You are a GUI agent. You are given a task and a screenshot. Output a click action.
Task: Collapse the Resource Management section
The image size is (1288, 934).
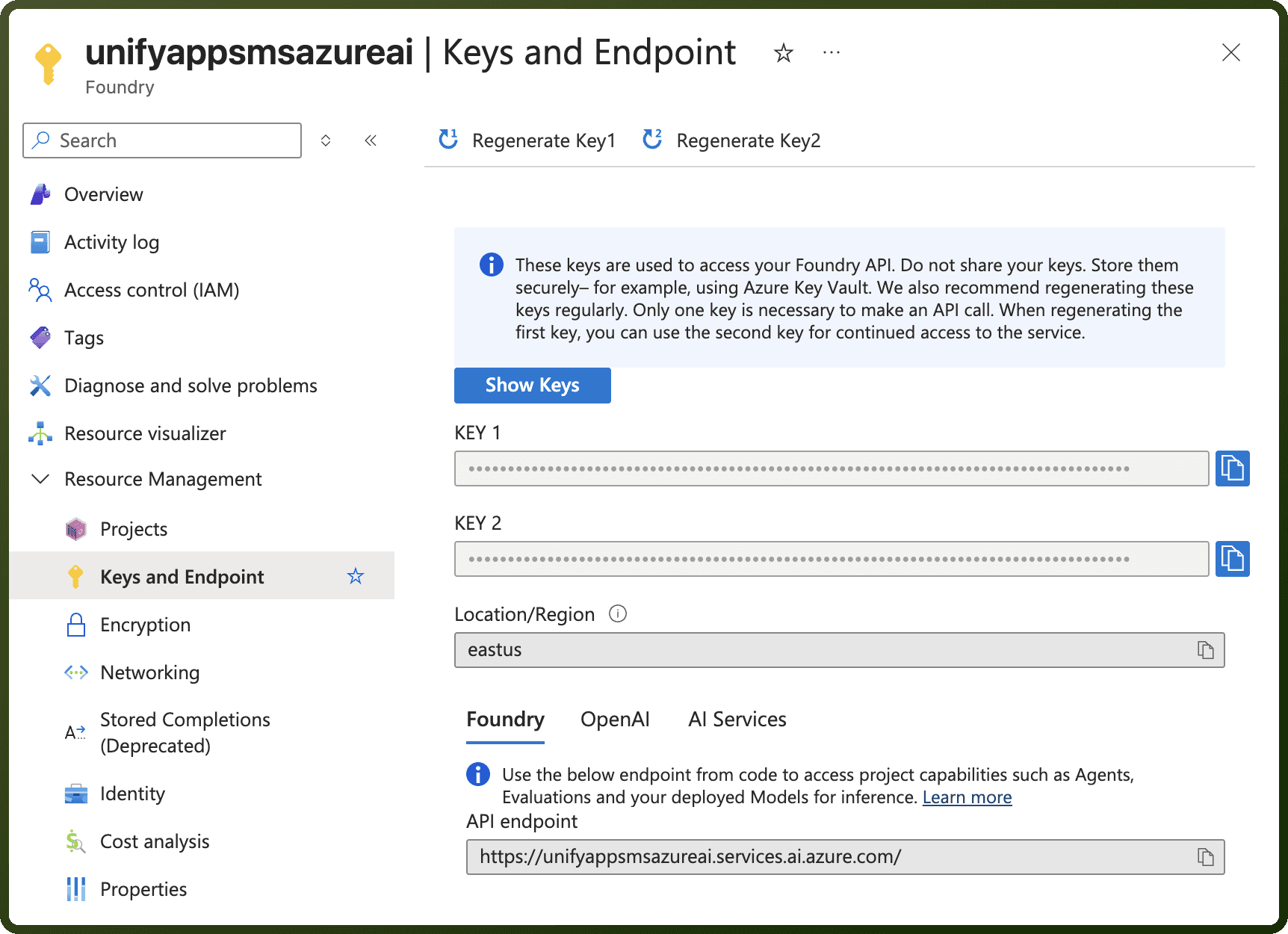(40, 479)
